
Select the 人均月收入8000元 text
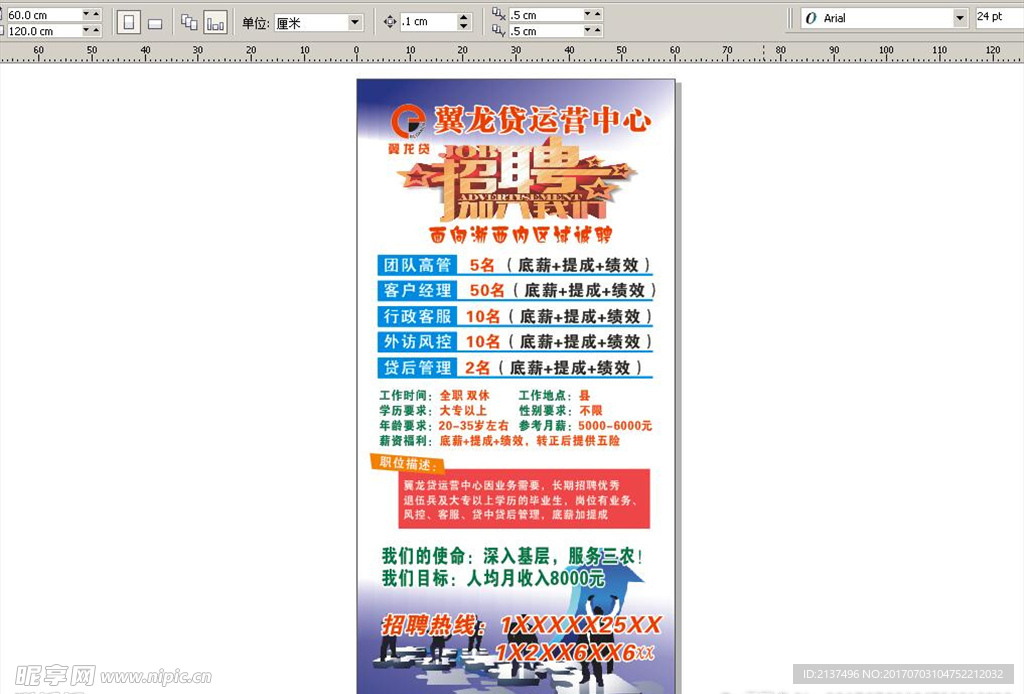(536, 578)
